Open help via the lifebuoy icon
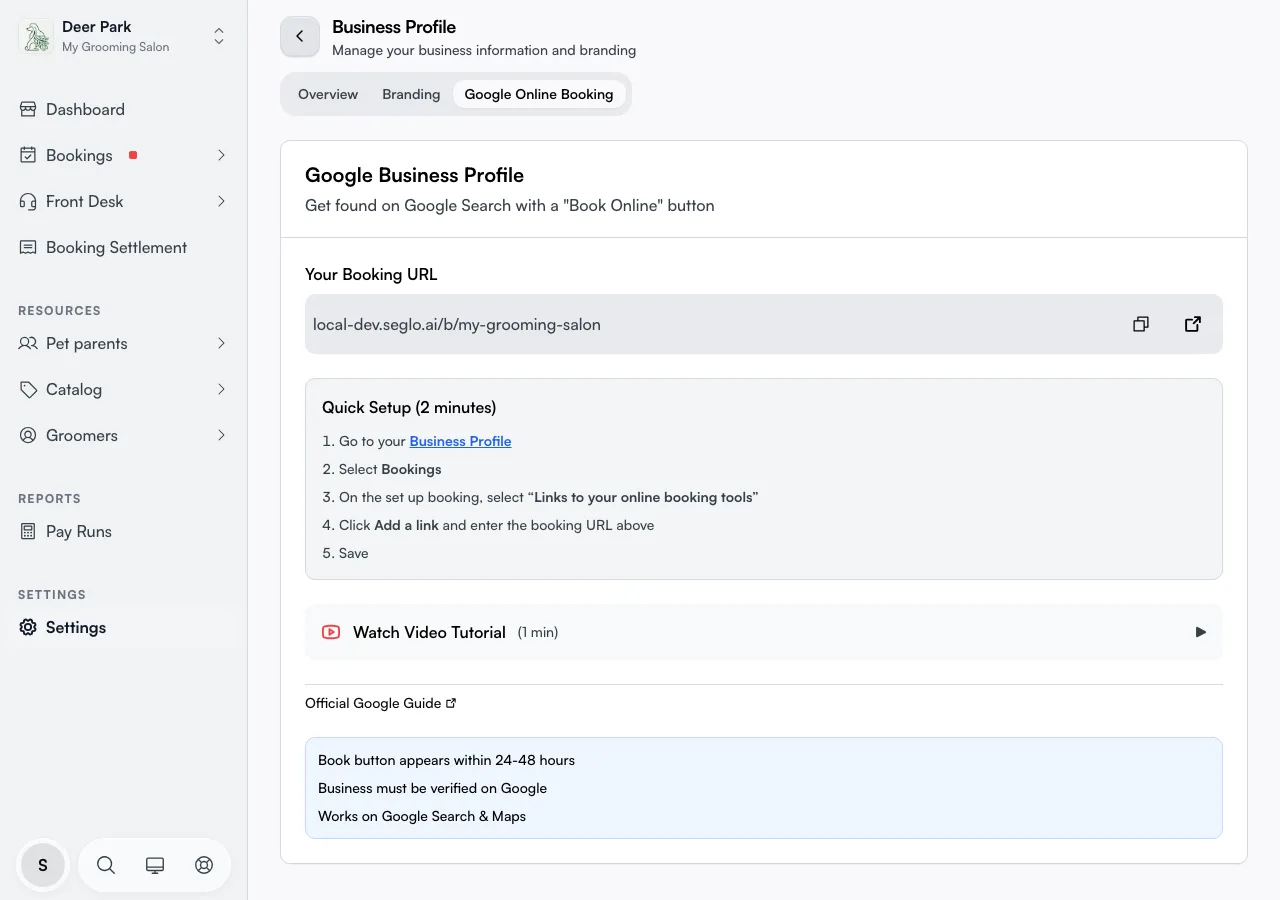Image resolution: width=1280 pixels, height=900 pixels. [204, 865]
